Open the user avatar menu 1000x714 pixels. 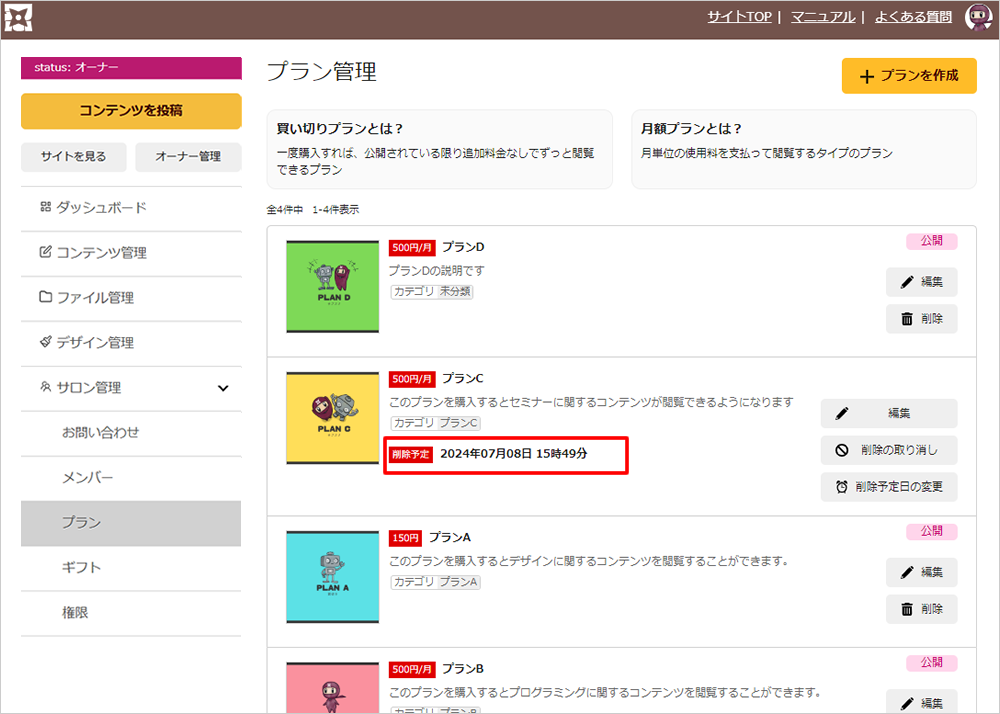click(x=977, y=17)
